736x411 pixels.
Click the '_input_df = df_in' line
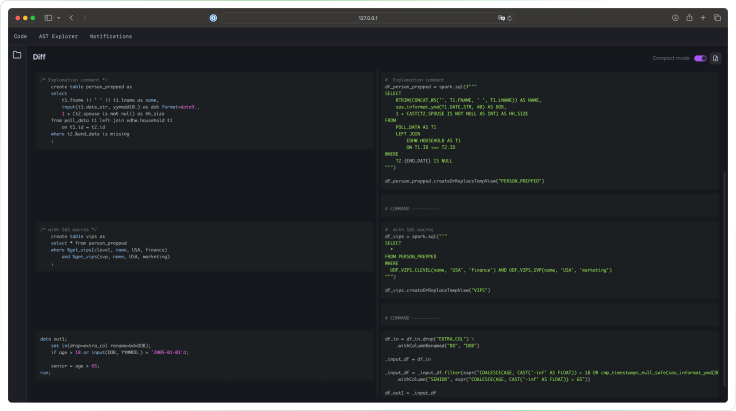[x=408, y=359]
